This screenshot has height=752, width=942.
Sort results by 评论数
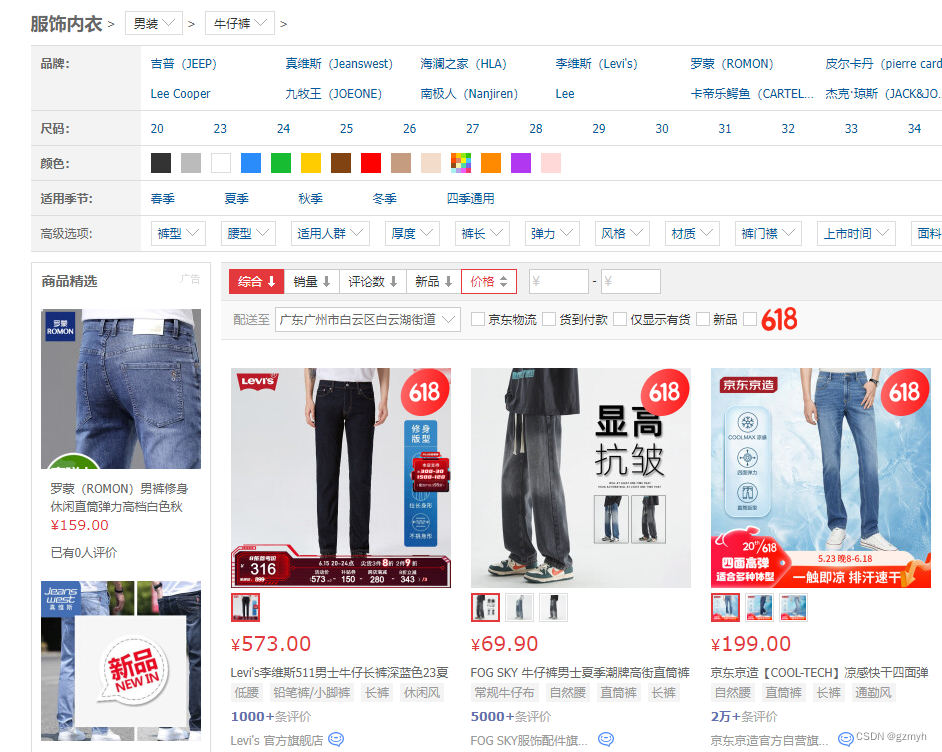coord(373,281)
